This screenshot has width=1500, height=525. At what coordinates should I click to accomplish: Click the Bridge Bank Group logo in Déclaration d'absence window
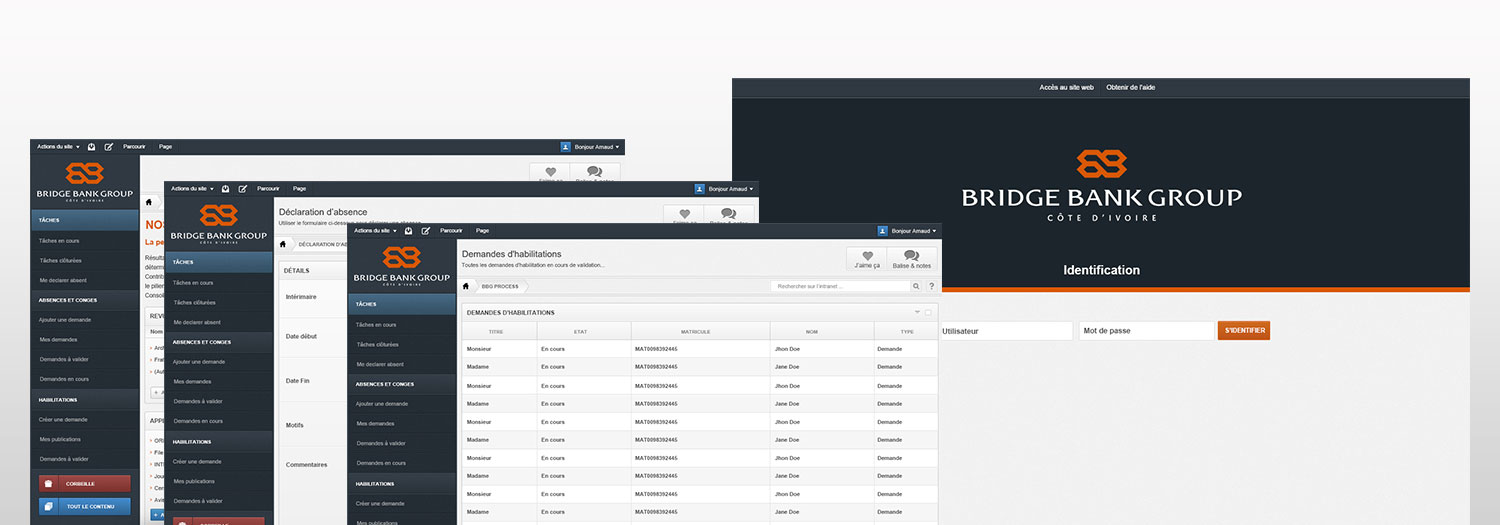point(218,225)
